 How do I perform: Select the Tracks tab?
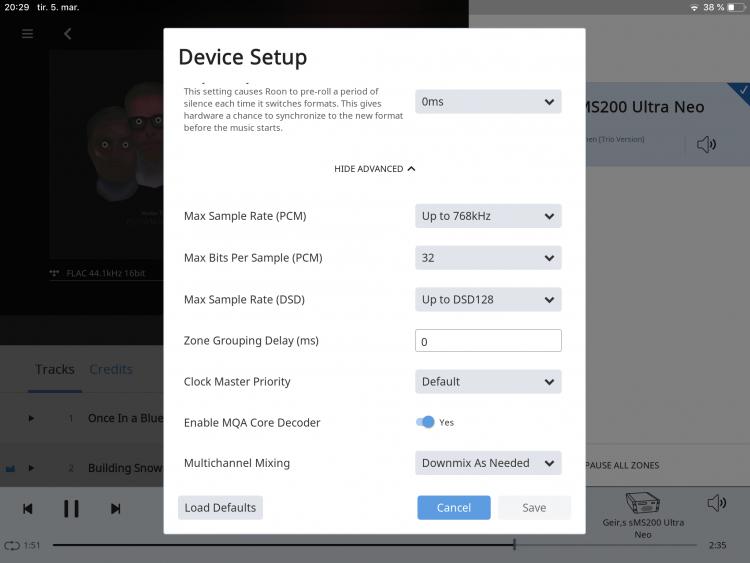pos(55,369)
